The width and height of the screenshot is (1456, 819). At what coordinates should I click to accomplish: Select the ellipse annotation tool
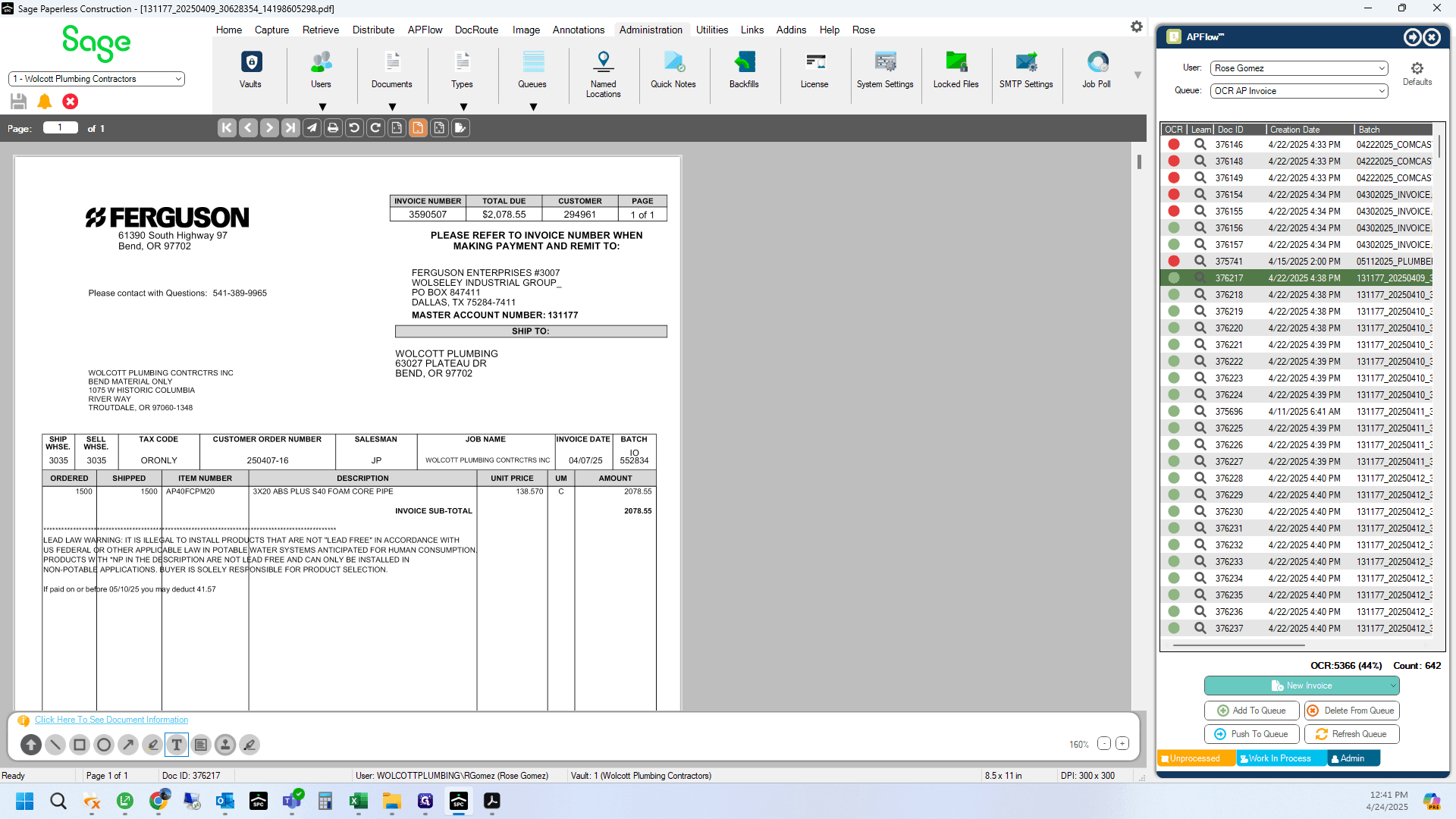pos(104,745)
